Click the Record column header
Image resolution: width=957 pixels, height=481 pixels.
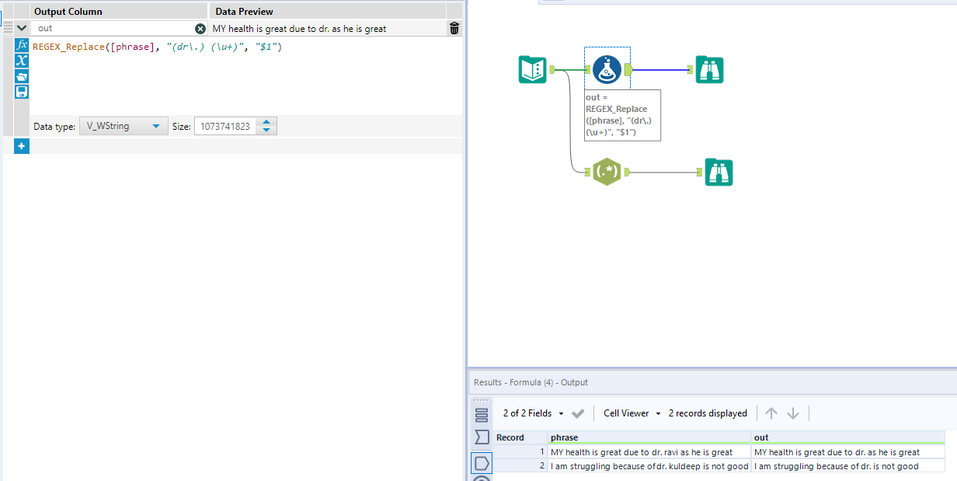pyautogui.click(x=521, y=437)
